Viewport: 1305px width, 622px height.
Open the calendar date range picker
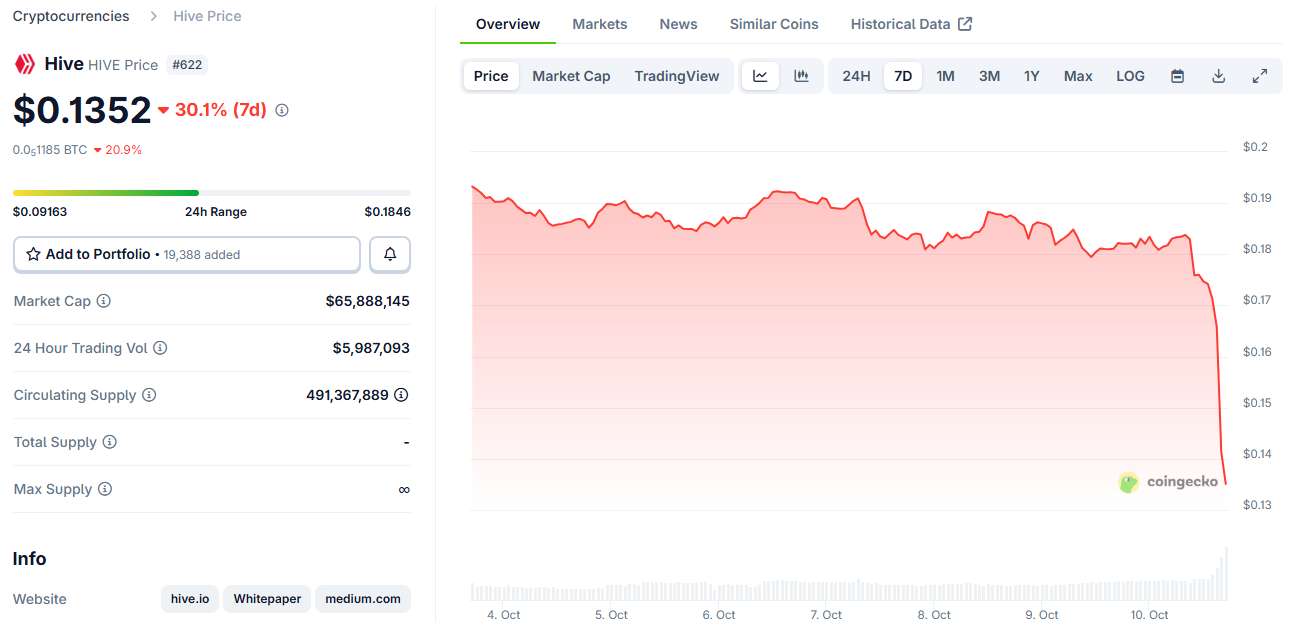(1177, 76)
